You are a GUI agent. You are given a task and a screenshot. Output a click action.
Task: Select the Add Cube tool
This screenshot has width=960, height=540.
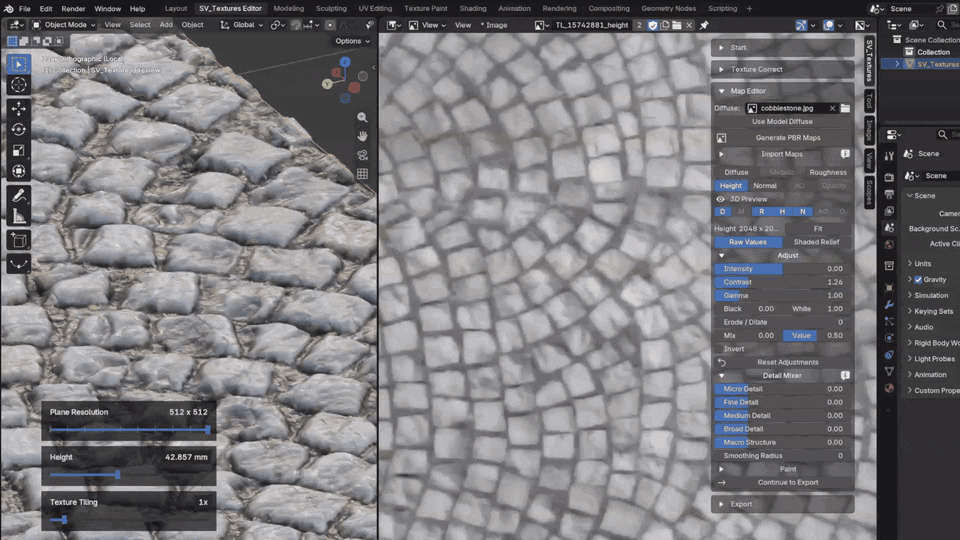click(19, 240)
